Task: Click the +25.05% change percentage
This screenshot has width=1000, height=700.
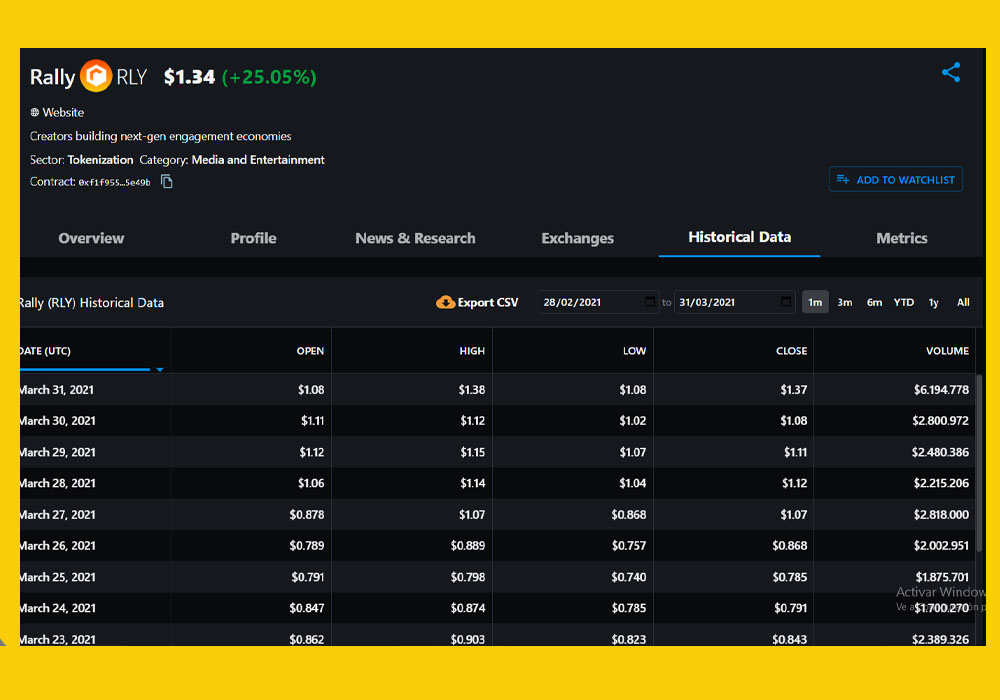Action: pyautogui.click(x=269, y=77)
